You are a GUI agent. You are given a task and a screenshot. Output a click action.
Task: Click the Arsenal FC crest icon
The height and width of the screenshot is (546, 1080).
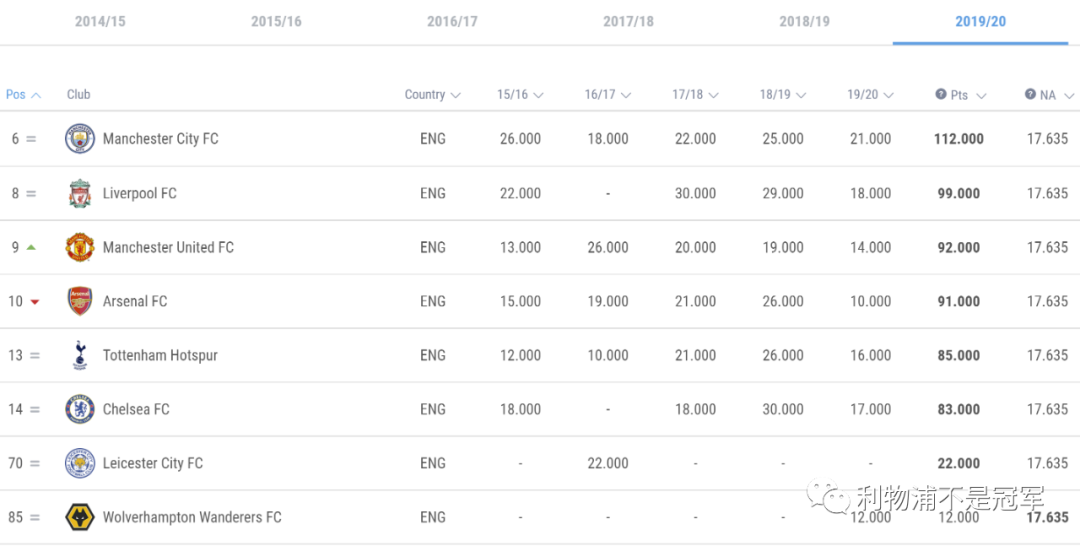coord(80,301)
